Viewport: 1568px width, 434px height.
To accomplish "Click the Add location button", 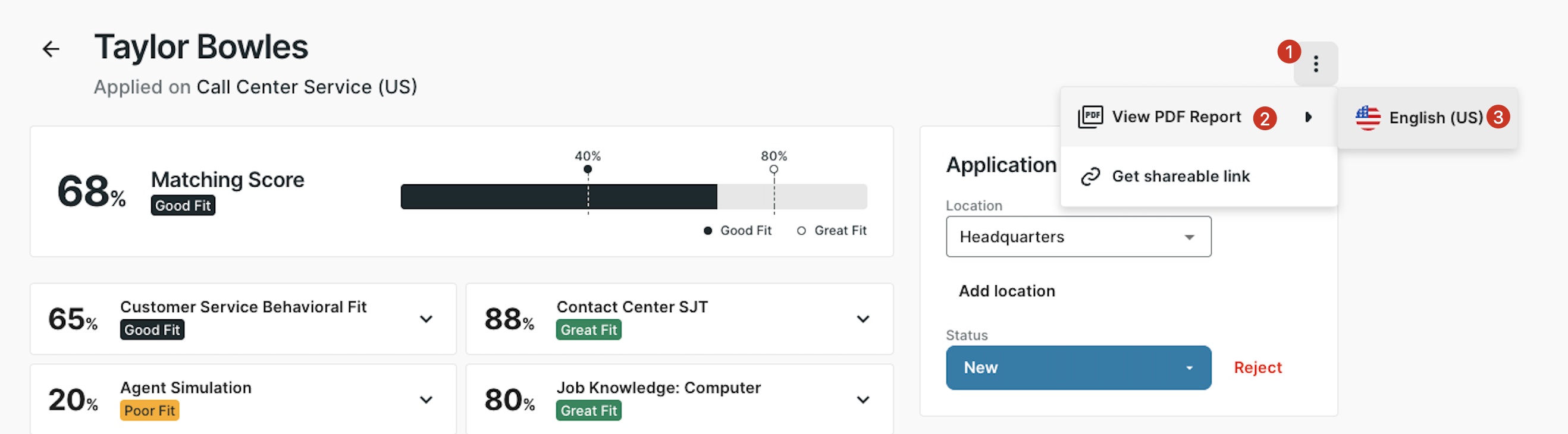I will pos(1006,291).
